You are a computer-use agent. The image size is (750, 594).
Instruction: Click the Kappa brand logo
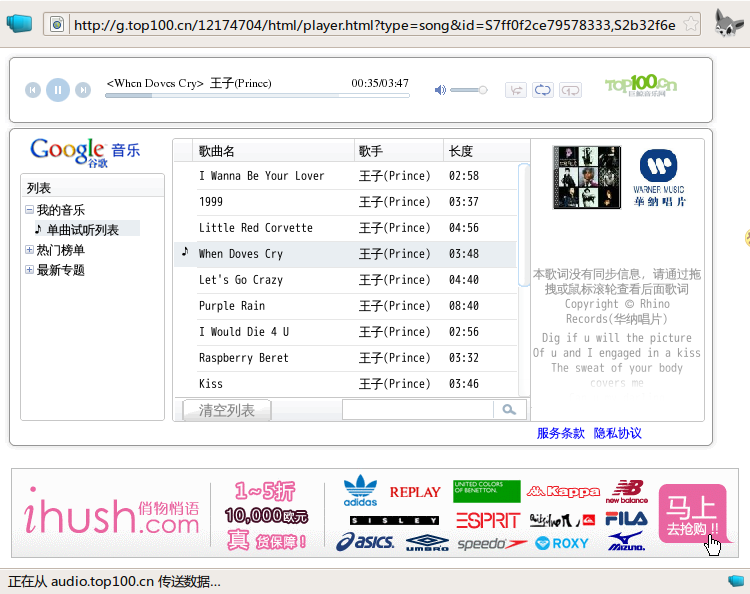point(563,491)
